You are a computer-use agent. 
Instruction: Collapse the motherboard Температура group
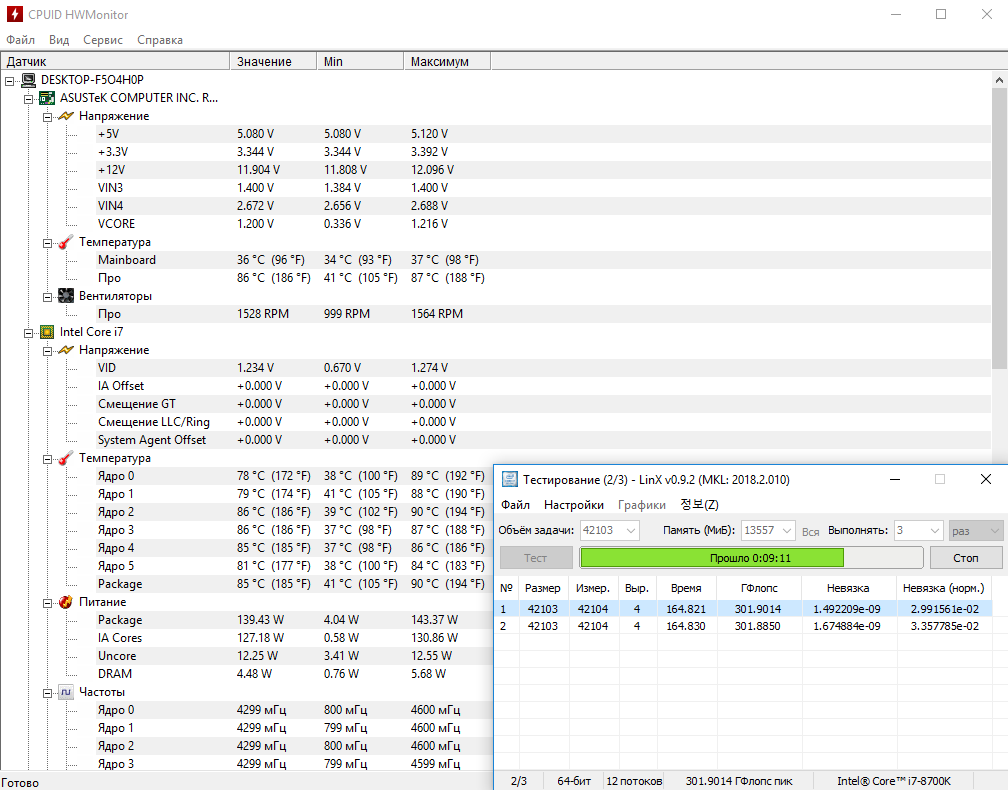point(47,243)
